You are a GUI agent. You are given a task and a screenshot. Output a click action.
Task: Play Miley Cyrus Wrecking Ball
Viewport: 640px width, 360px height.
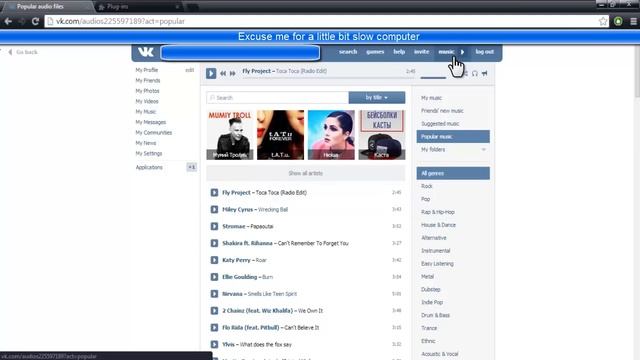(x=214, y=209)
